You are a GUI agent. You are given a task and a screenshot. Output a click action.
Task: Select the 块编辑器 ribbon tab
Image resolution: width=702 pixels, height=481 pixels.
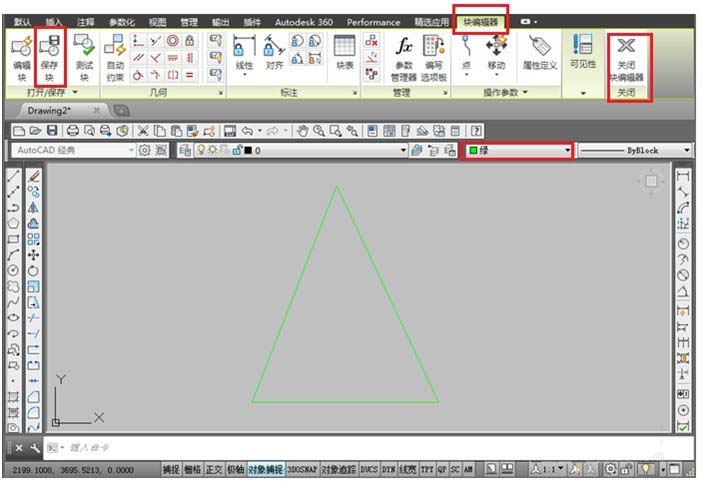tap(480, 22)
